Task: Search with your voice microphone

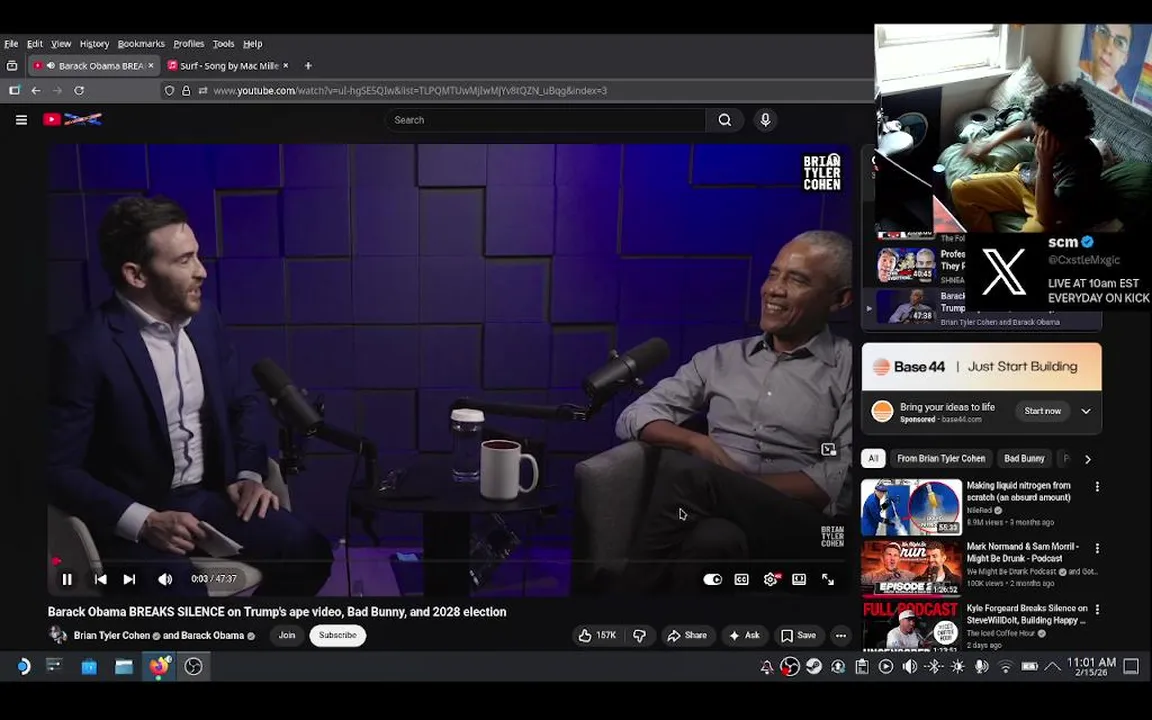Action: [x=765, y=120]
